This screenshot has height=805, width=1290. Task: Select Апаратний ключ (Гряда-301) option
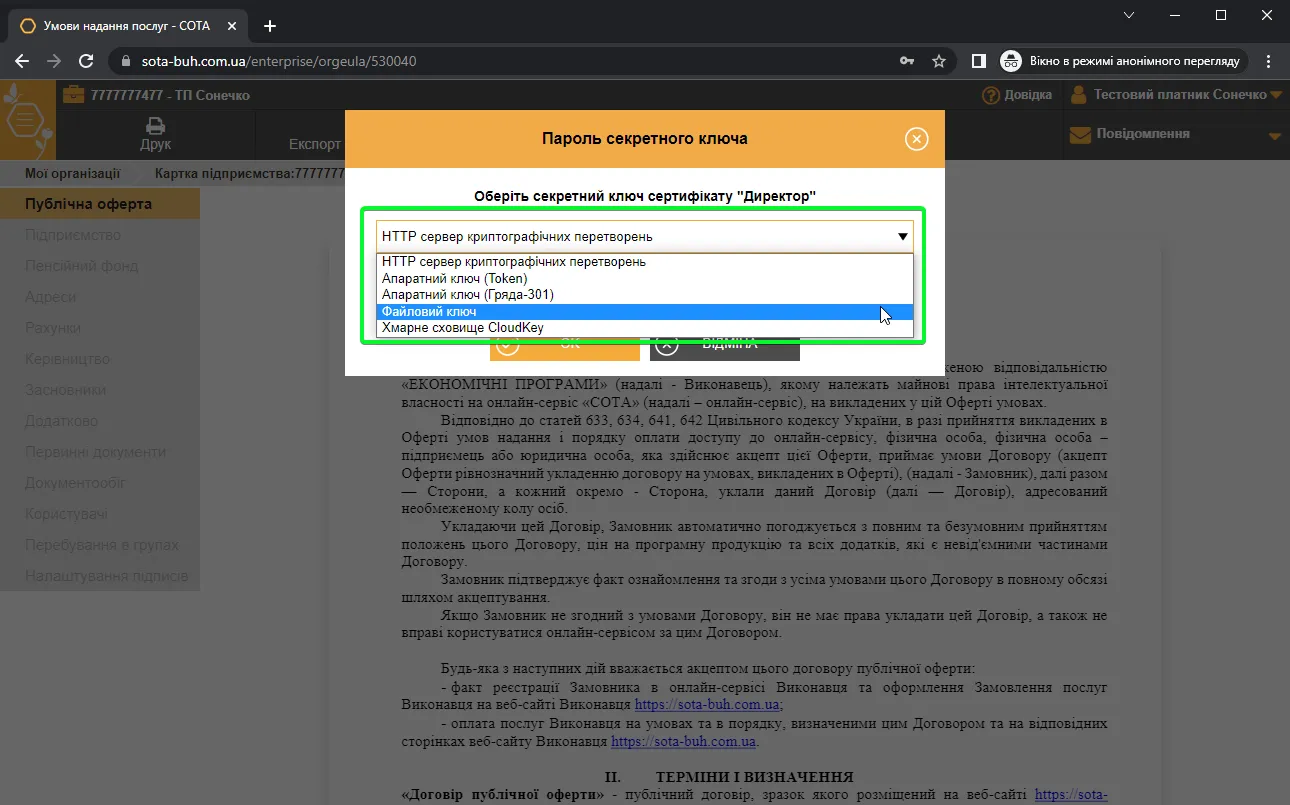click(645, 295)
